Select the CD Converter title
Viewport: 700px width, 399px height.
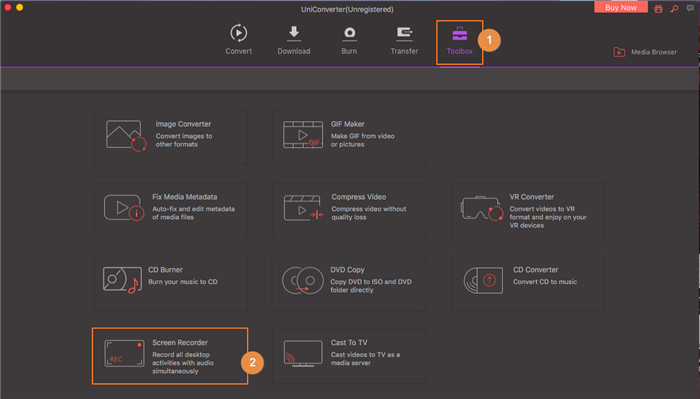click(535, 270)
